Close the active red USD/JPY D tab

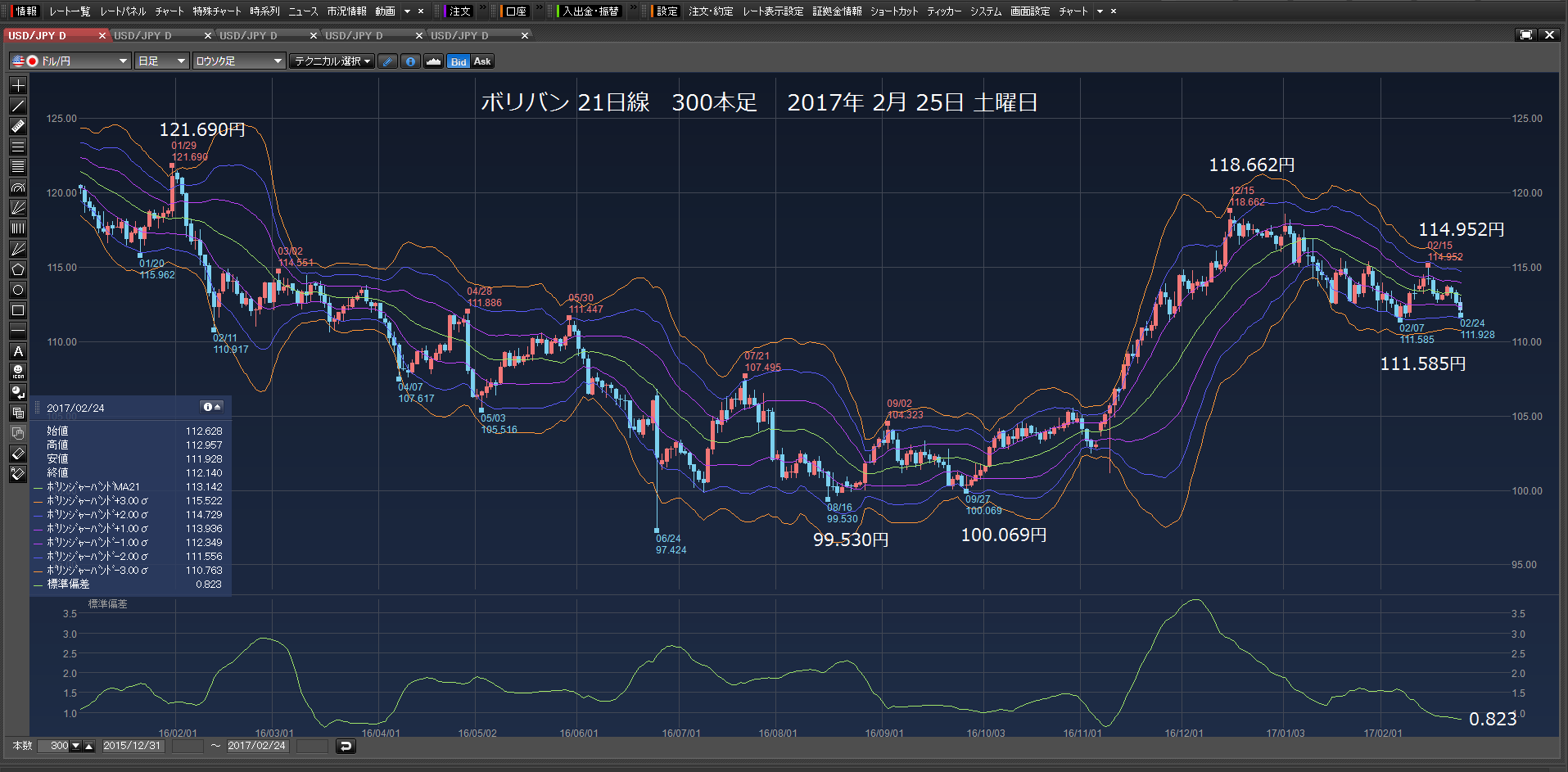point(102,36)
